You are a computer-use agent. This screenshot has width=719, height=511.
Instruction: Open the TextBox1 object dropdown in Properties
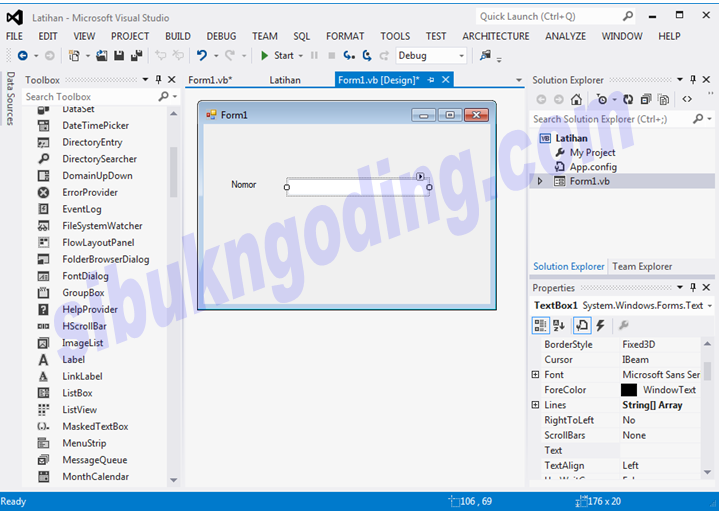pos(709,305)
